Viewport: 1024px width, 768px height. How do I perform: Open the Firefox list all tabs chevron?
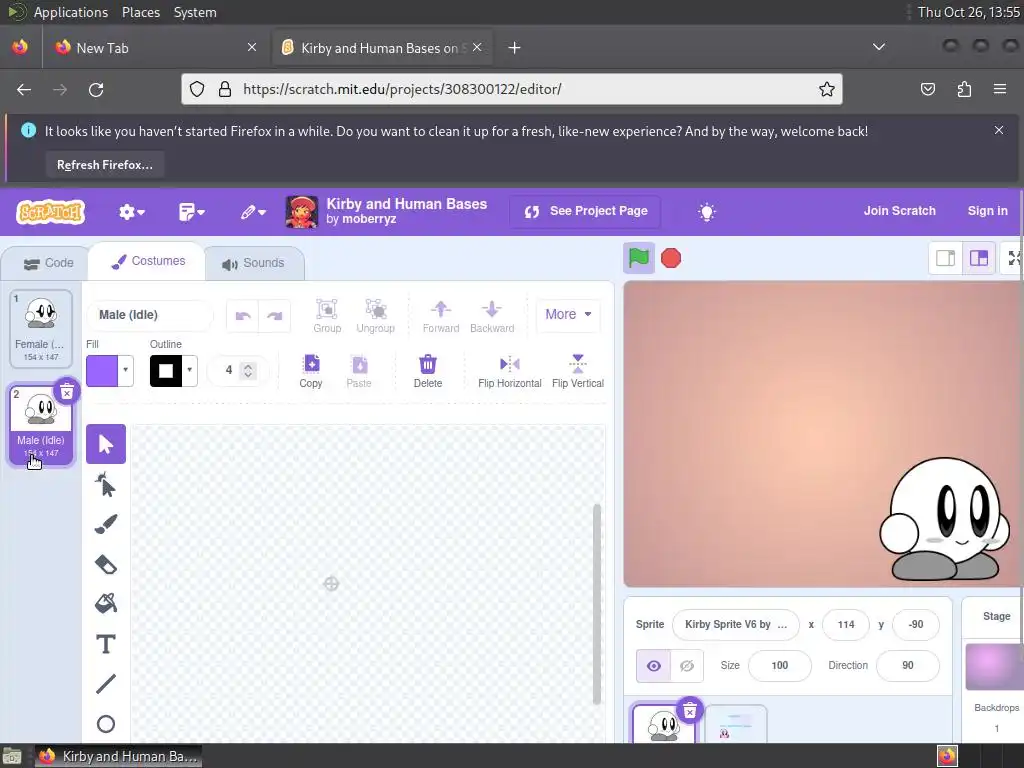[x=879, y=47]
